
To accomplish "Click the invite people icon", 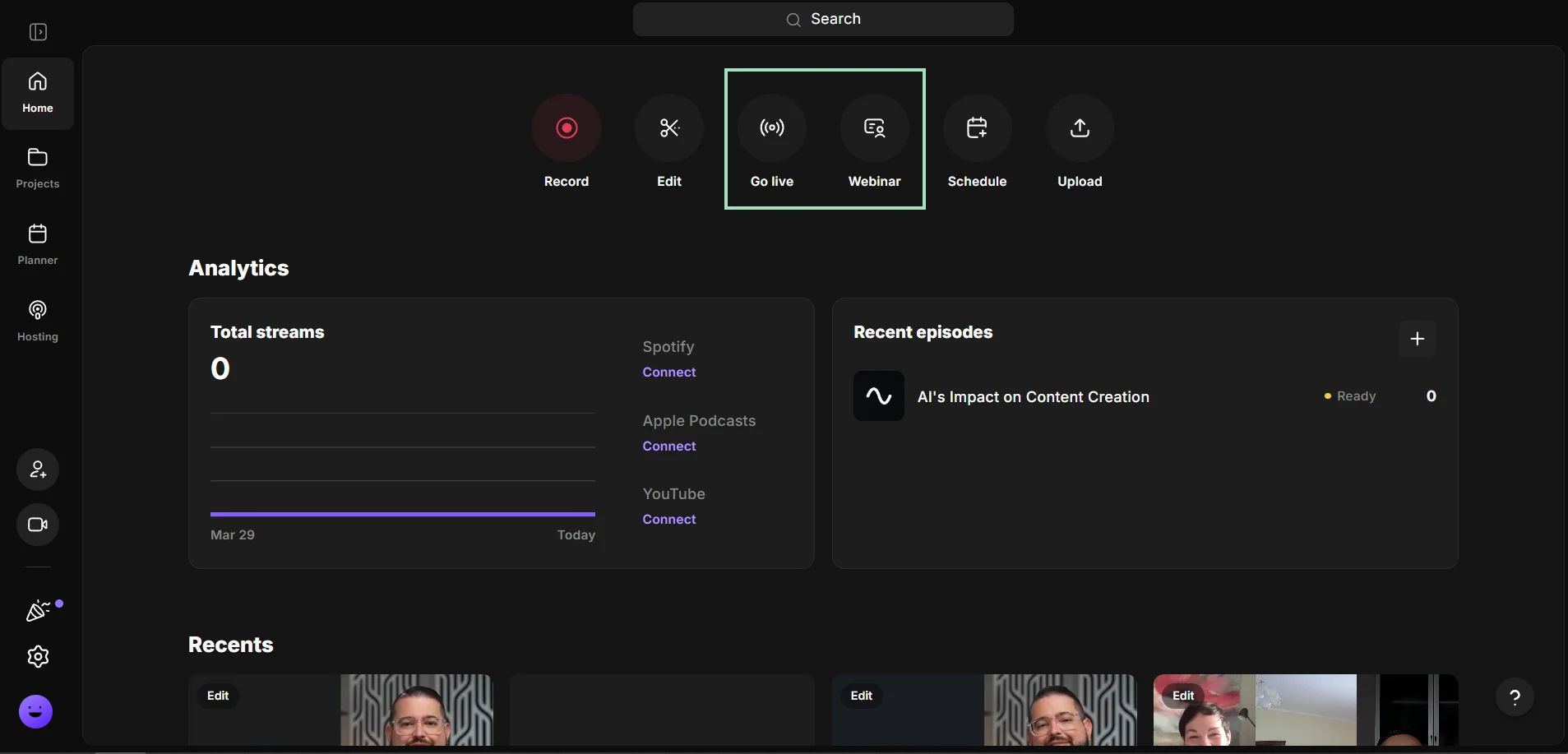I will tap(38, 470).
